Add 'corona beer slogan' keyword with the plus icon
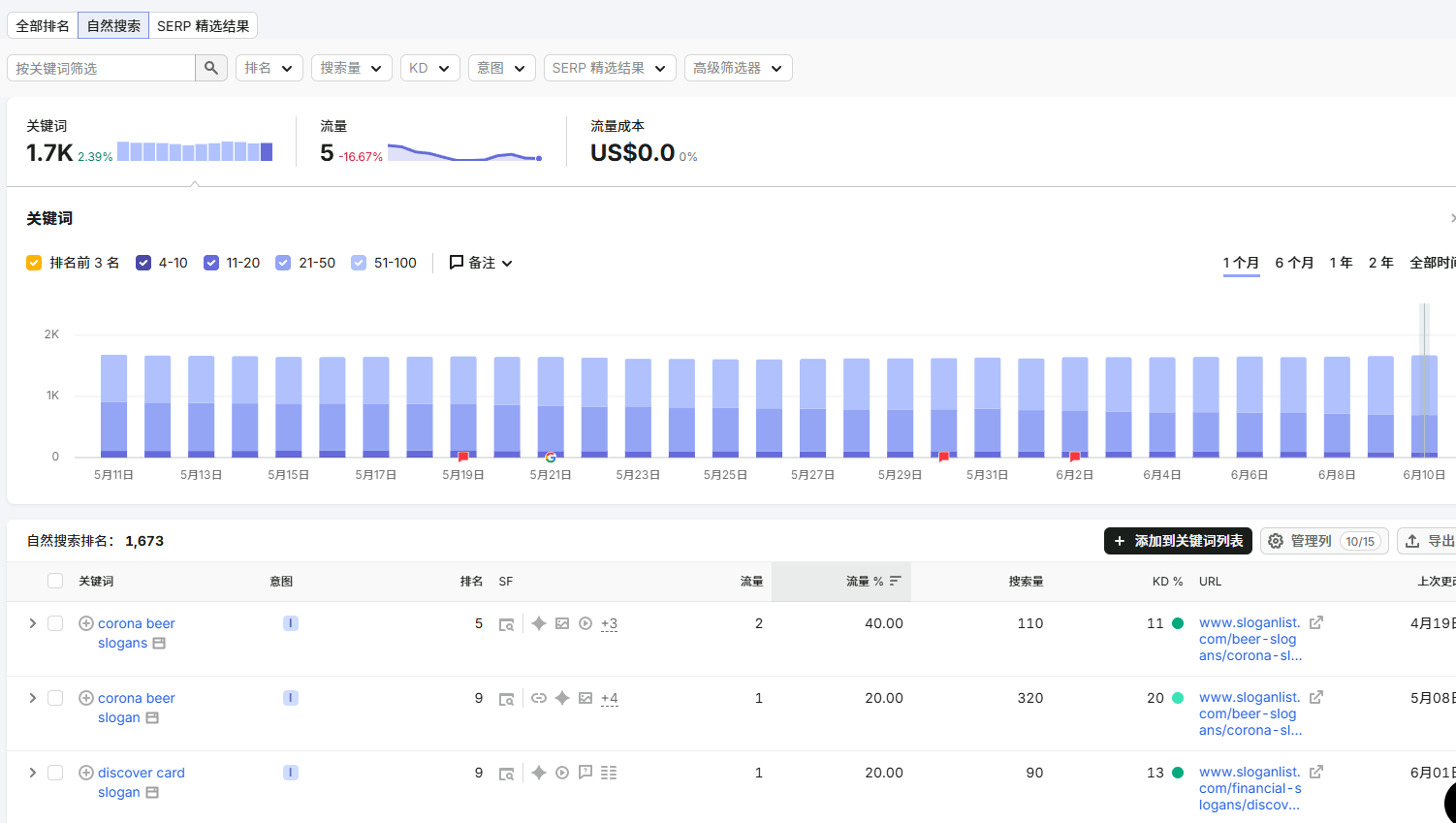1456x823 pixels. tap(86, 698)
